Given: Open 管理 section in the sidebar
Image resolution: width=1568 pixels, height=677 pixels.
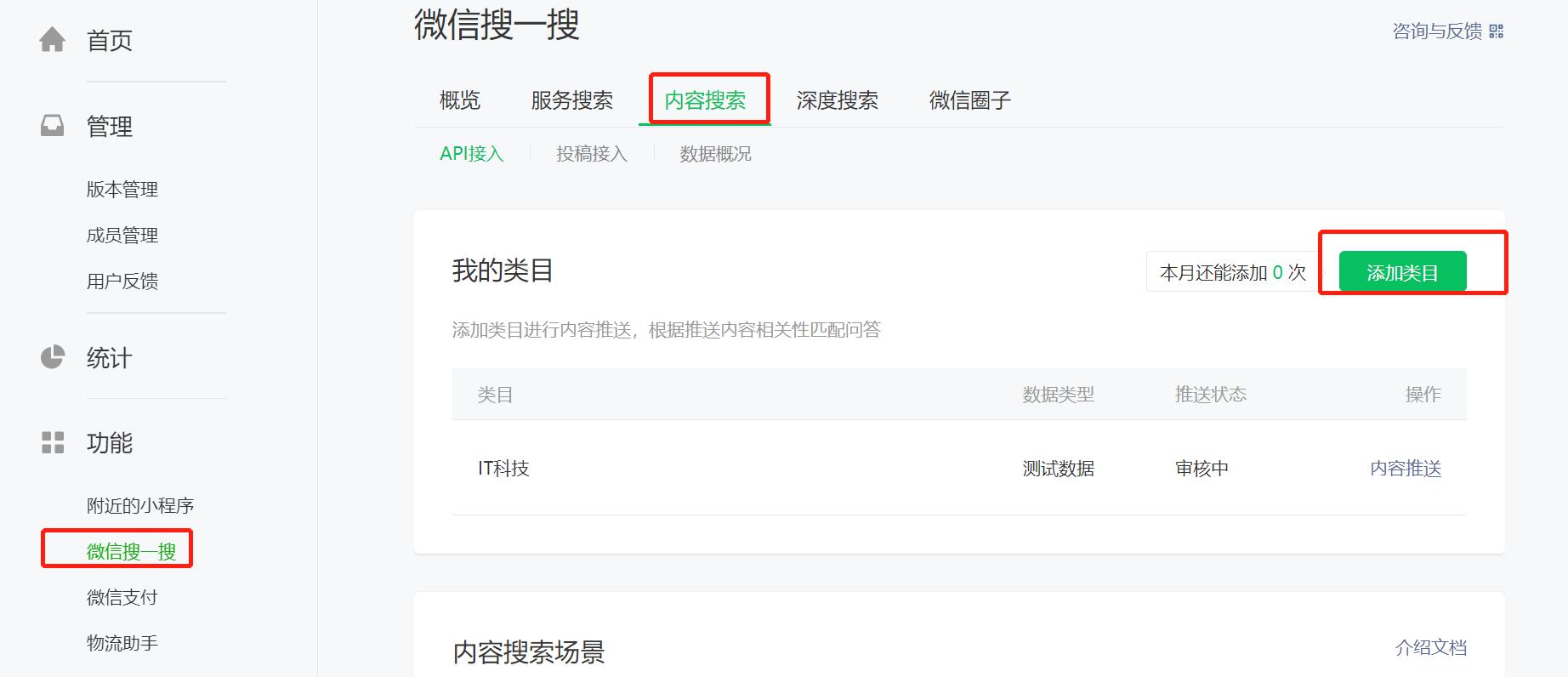Looking at the screenshot, I should coord(110,127).
